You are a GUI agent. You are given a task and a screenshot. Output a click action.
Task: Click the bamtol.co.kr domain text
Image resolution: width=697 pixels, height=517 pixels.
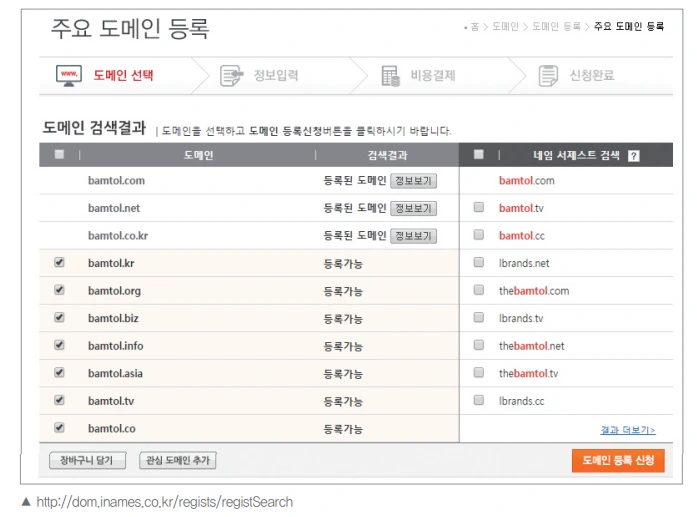(118, 236)
